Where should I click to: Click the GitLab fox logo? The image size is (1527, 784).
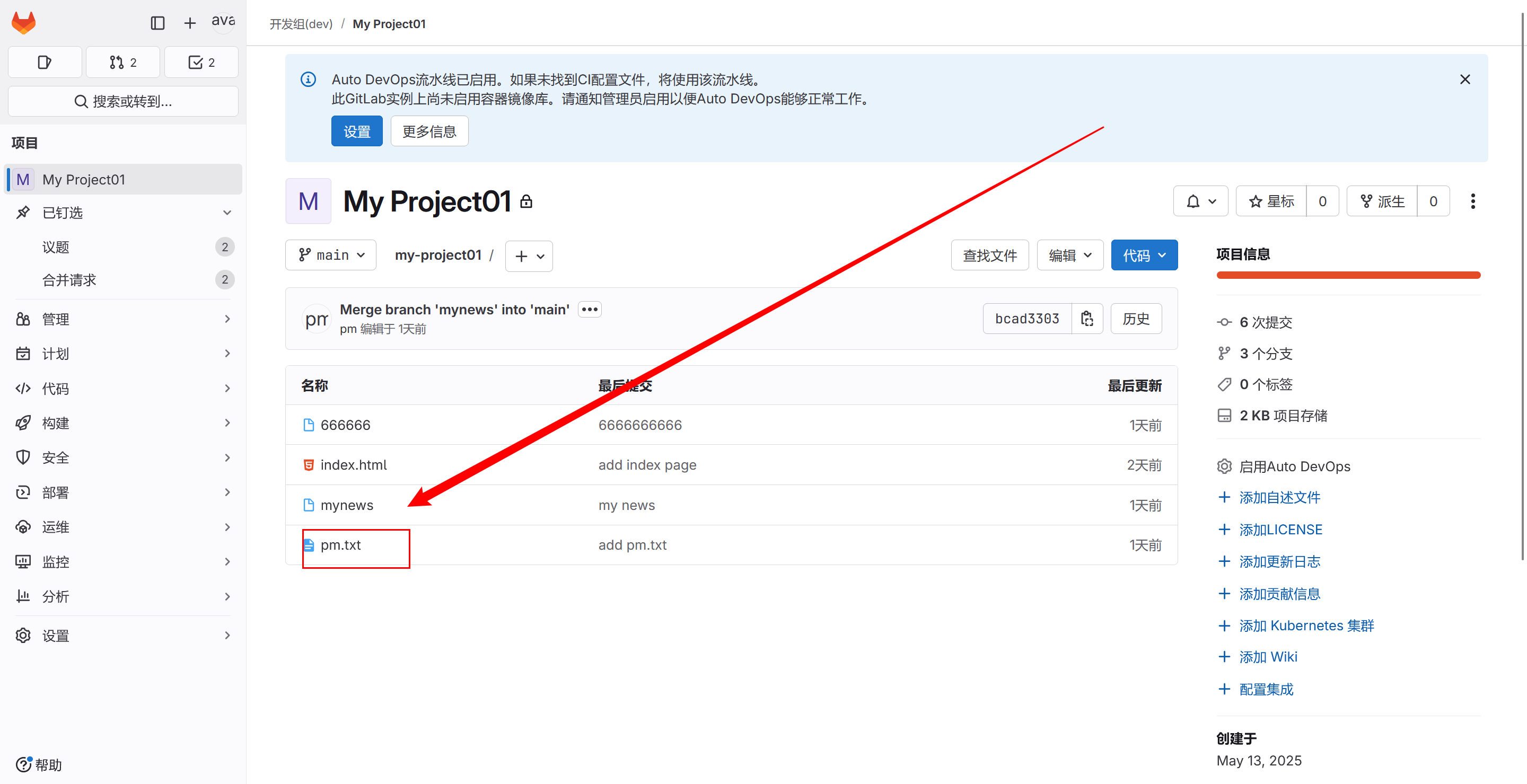click(x=24, y=22)
